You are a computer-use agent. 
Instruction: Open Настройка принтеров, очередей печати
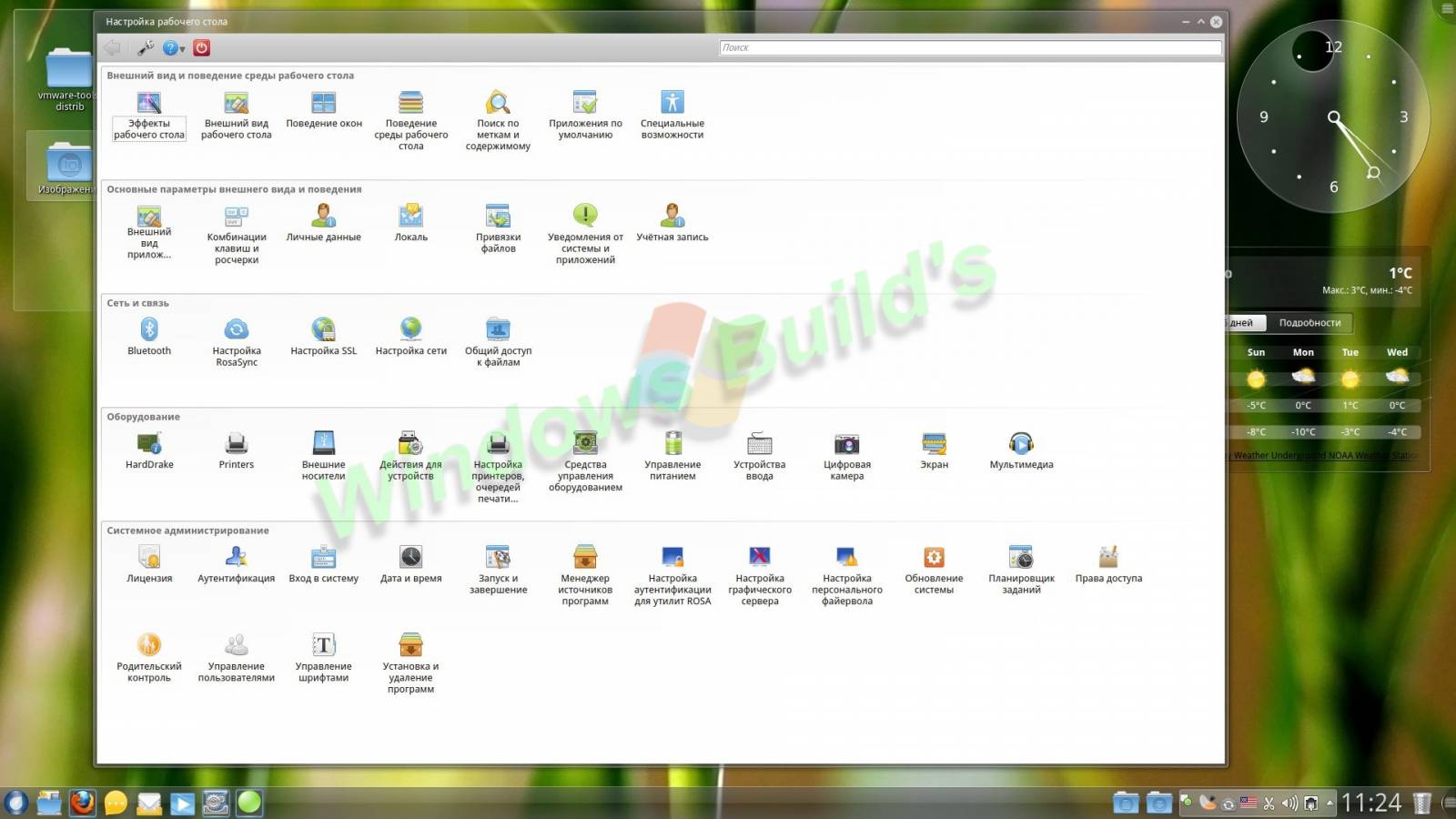coord(498,468)
